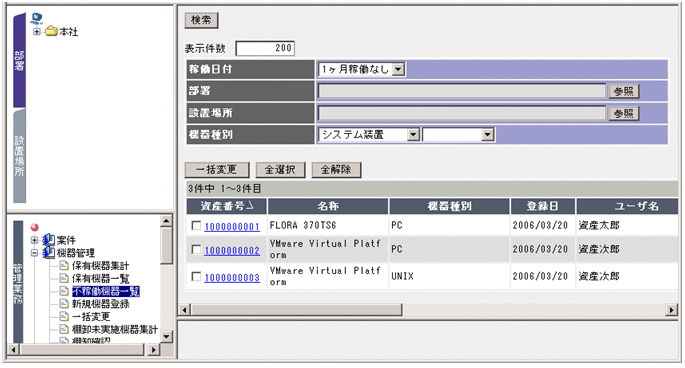Screen dimensions: 685x368
Task: Open 一括変更 in the menu tree
Action: (91, 316)
